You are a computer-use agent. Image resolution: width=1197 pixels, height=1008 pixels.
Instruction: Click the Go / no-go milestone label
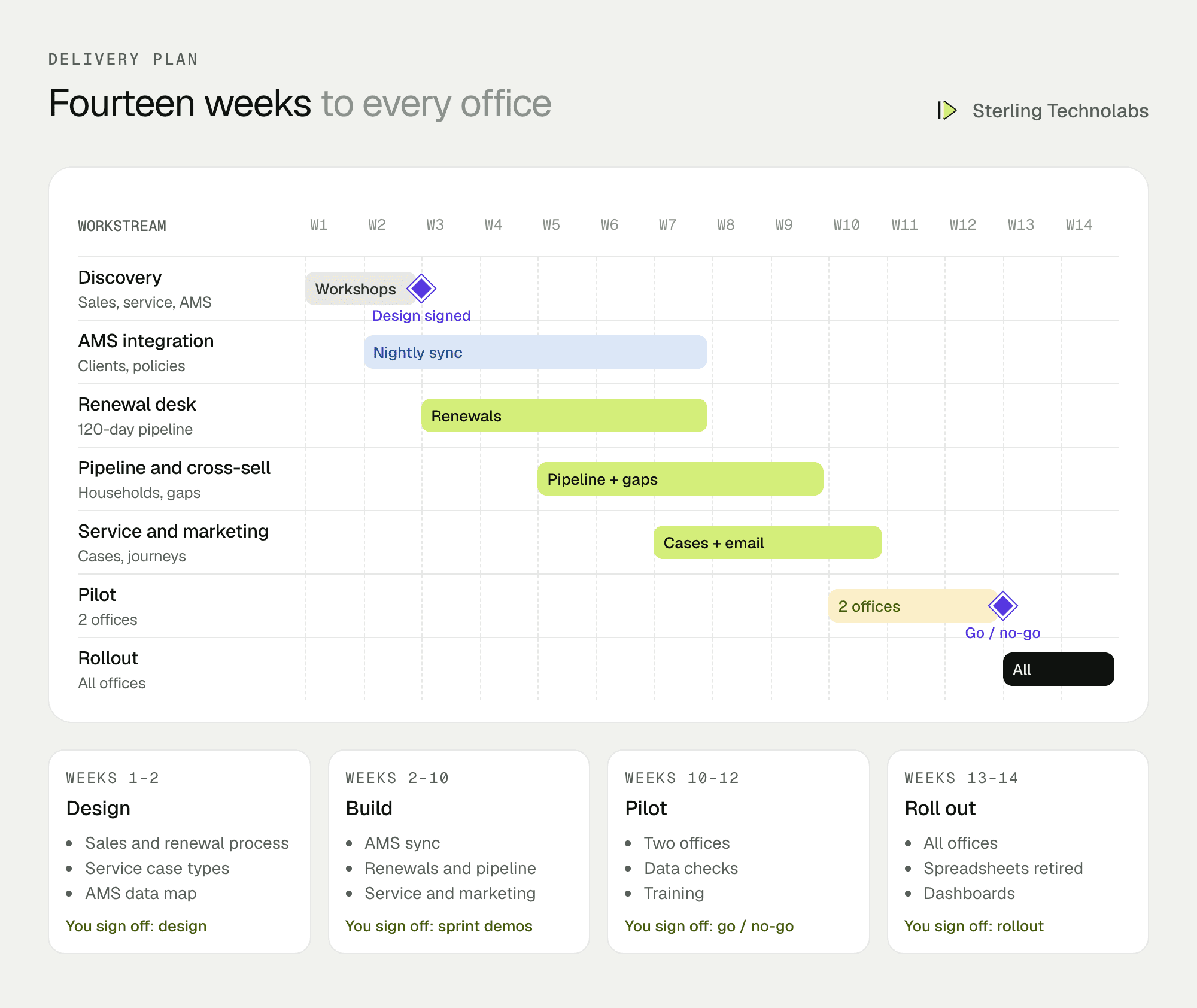click(1002, 633)
